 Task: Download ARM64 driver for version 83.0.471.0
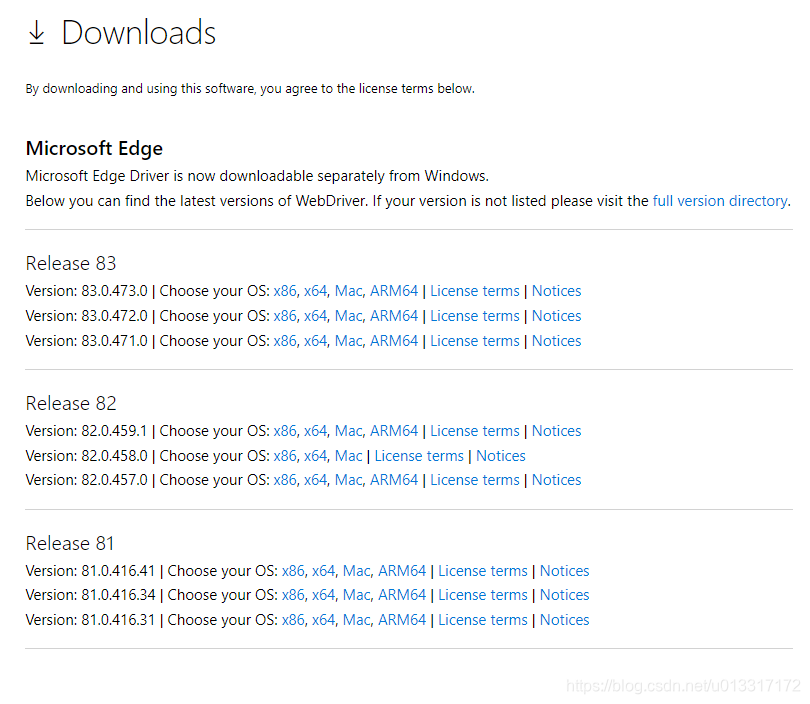(x=394, y=341)
